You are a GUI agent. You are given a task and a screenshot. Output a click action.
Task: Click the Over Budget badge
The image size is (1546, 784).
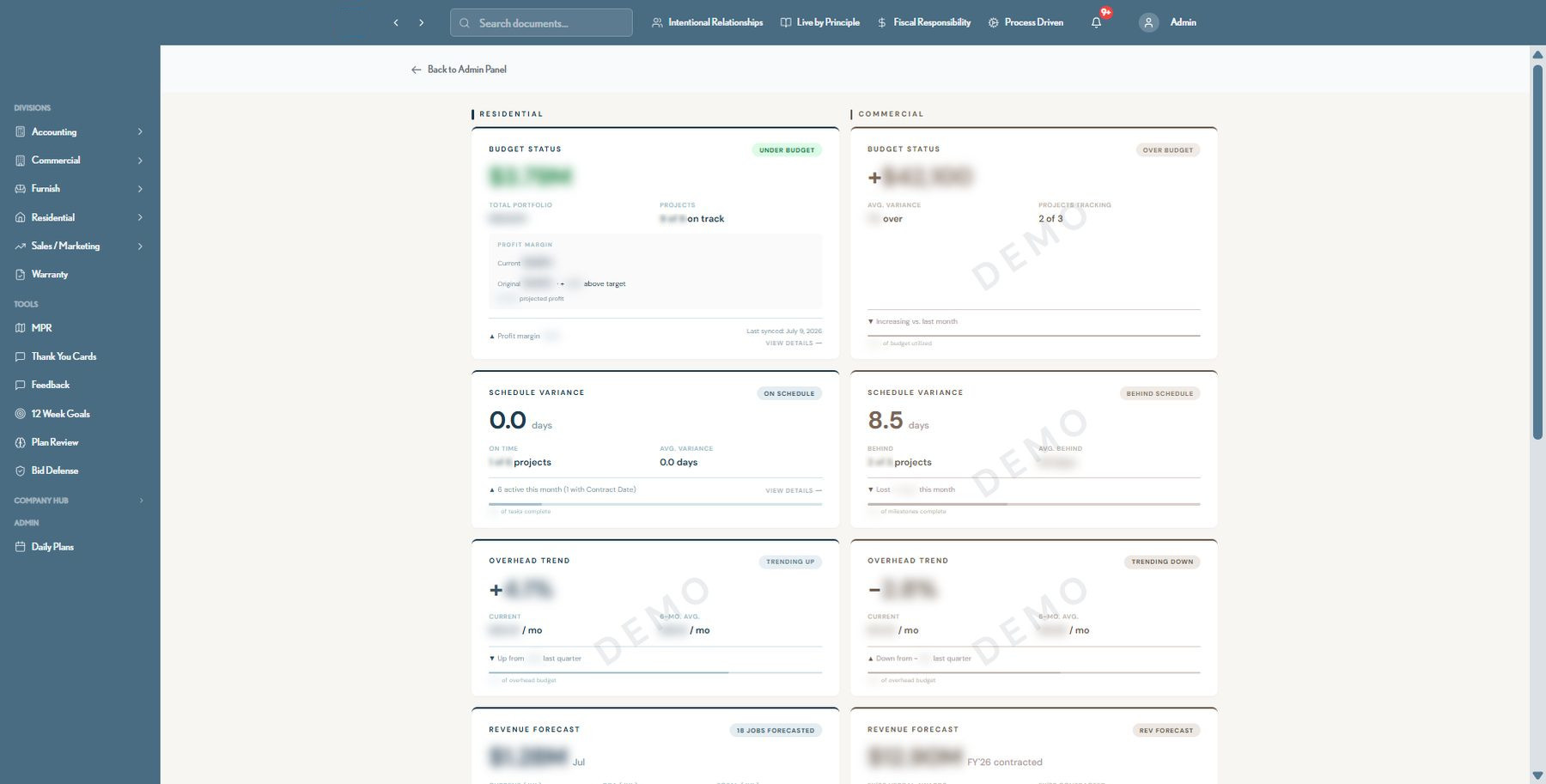point(1168,150)
